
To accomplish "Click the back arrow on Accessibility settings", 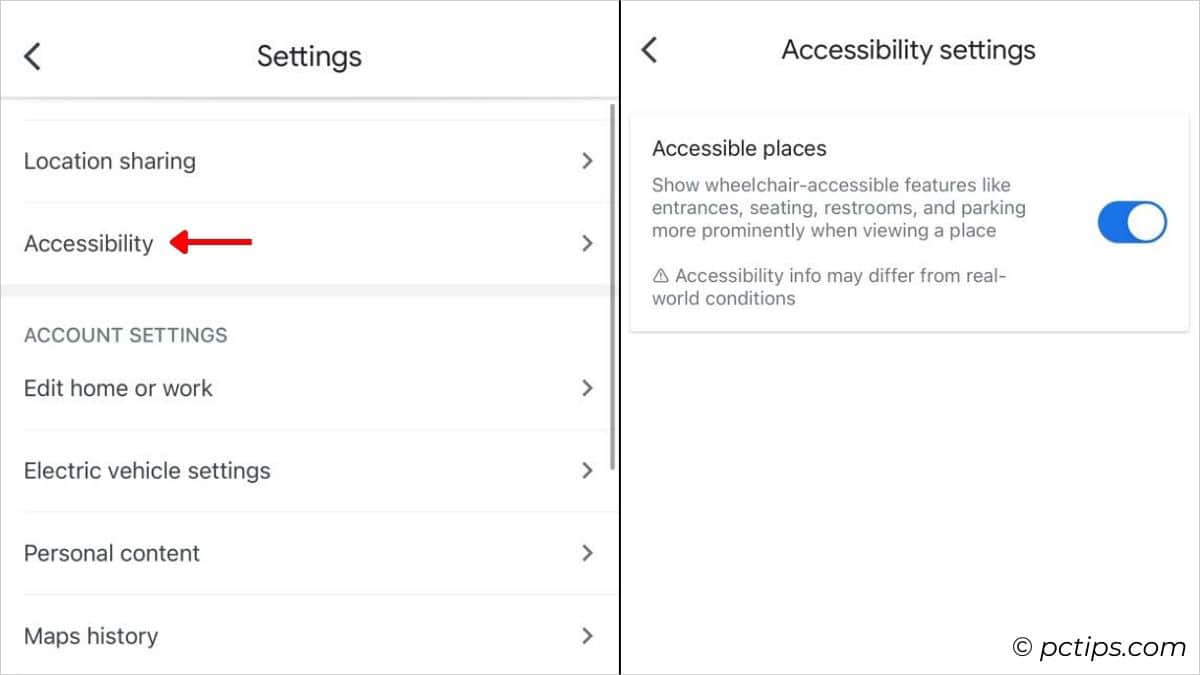I will coord(649,48).
